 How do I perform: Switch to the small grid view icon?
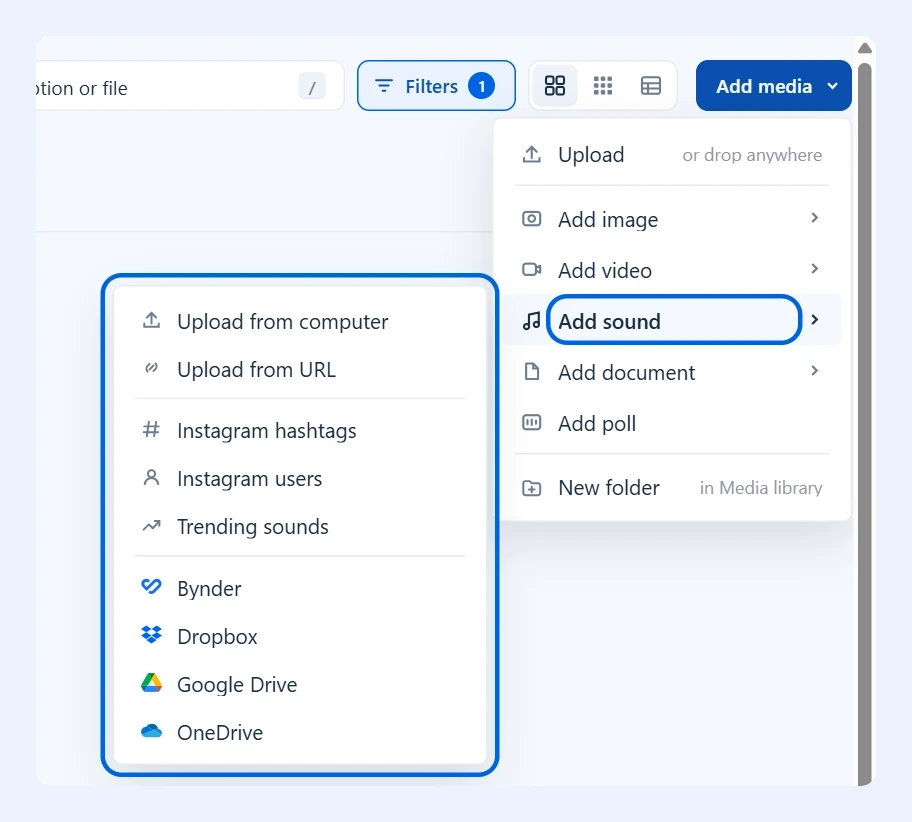click(603, 86)
